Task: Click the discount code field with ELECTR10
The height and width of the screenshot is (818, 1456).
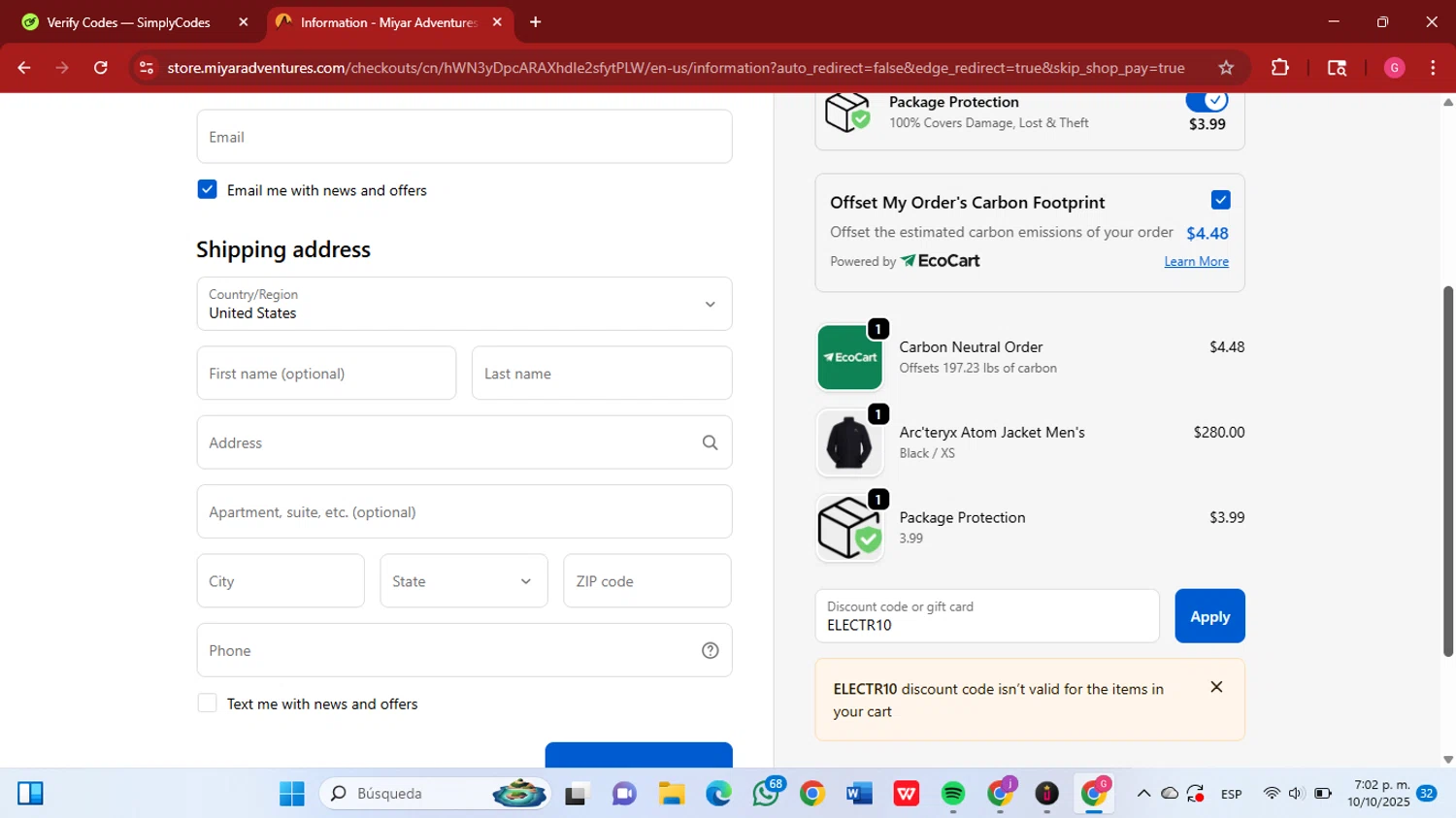Action: click(987, 616)
